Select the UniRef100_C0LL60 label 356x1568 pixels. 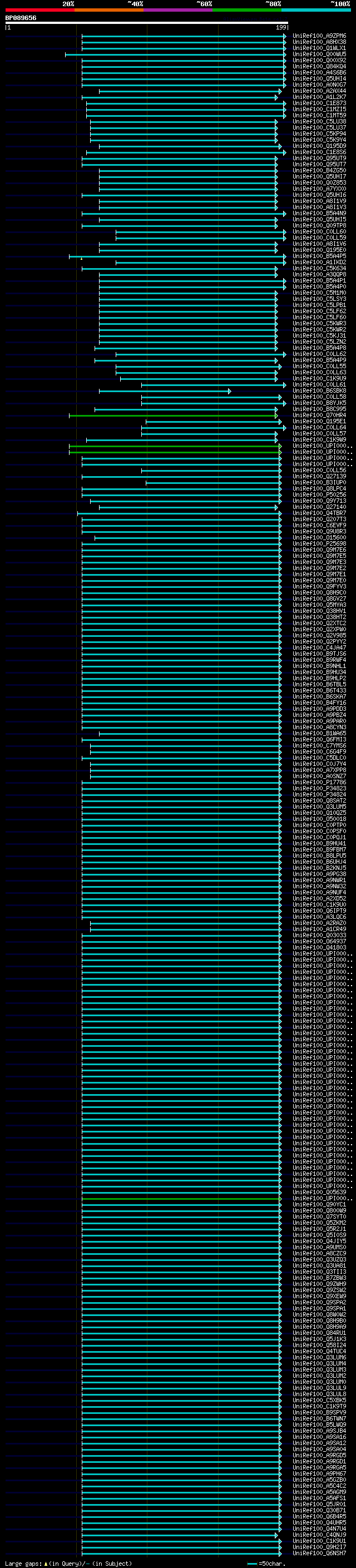click(x=319, y=232)
